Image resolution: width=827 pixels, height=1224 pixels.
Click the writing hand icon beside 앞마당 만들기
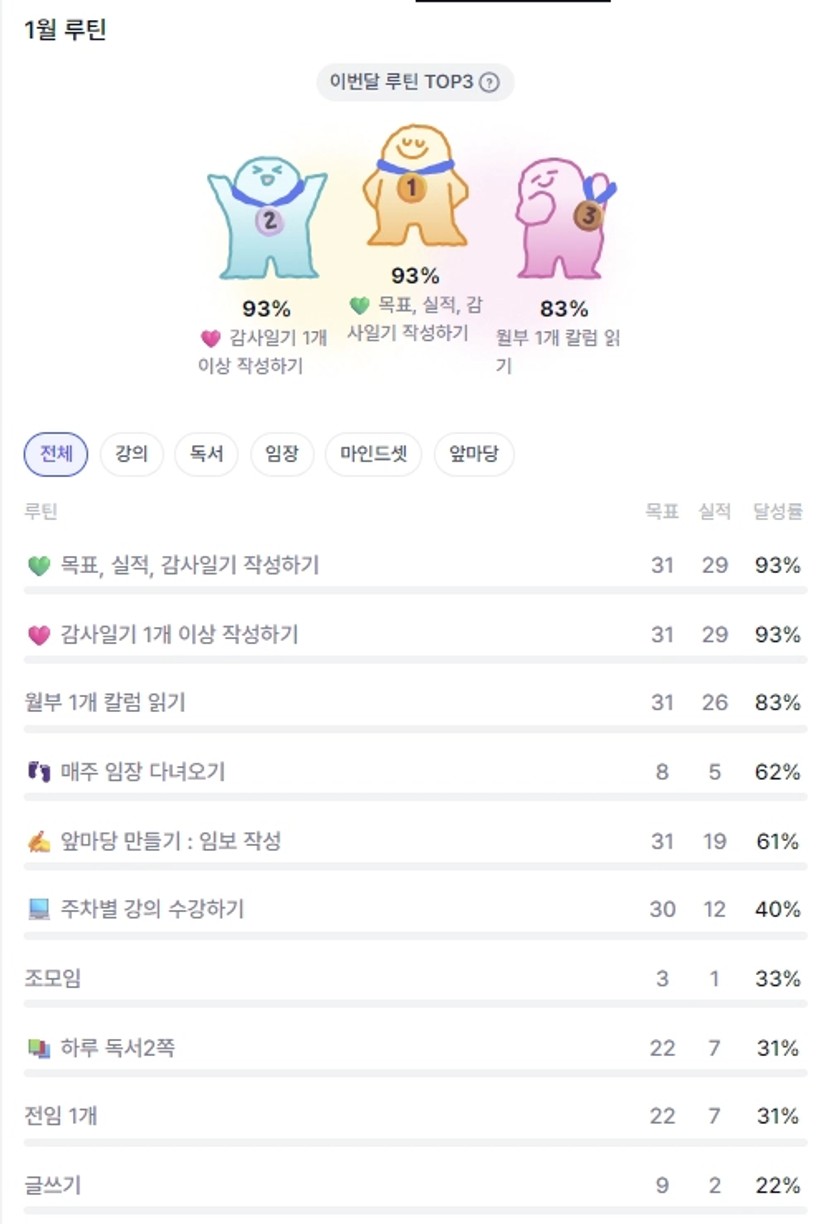pos(39,842)
